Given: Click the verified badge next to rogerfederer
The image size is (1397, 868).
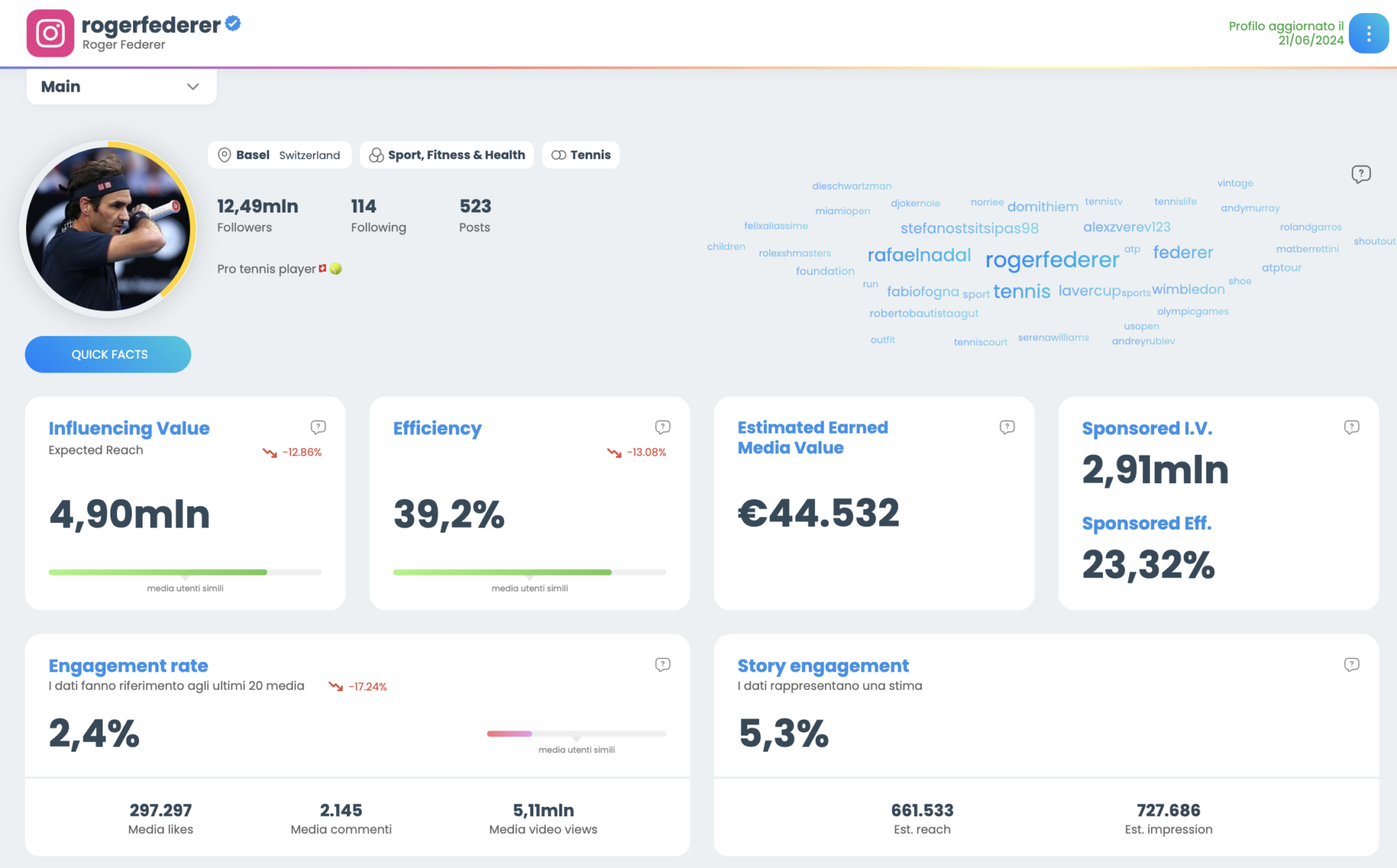Looking at the screenshot, I should coord(233,24).
